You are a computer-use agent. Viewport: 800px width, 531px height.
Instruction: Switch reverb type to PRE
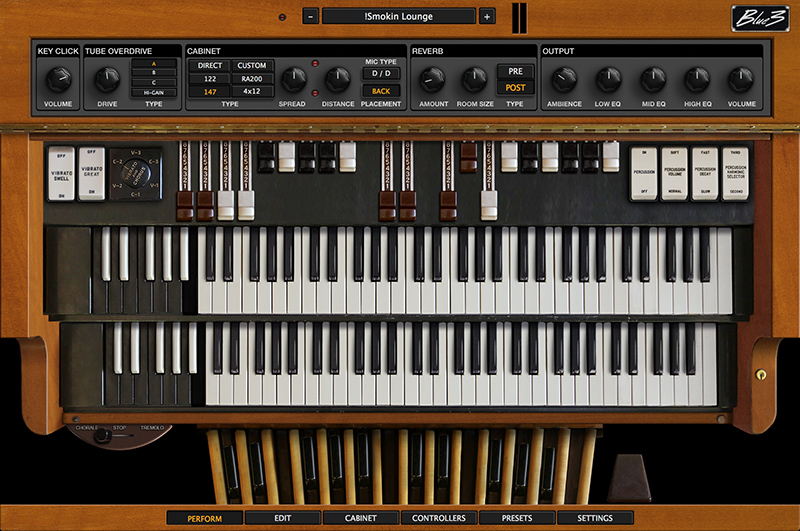pos(515,72)
